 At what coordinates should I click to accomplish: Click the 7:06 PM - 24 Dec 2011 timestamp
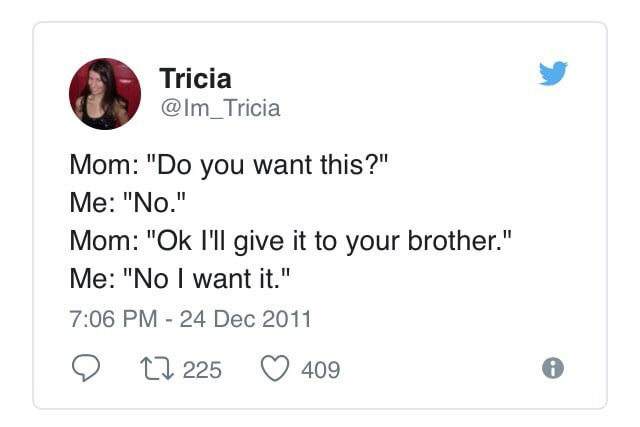[x=190, y=319]
